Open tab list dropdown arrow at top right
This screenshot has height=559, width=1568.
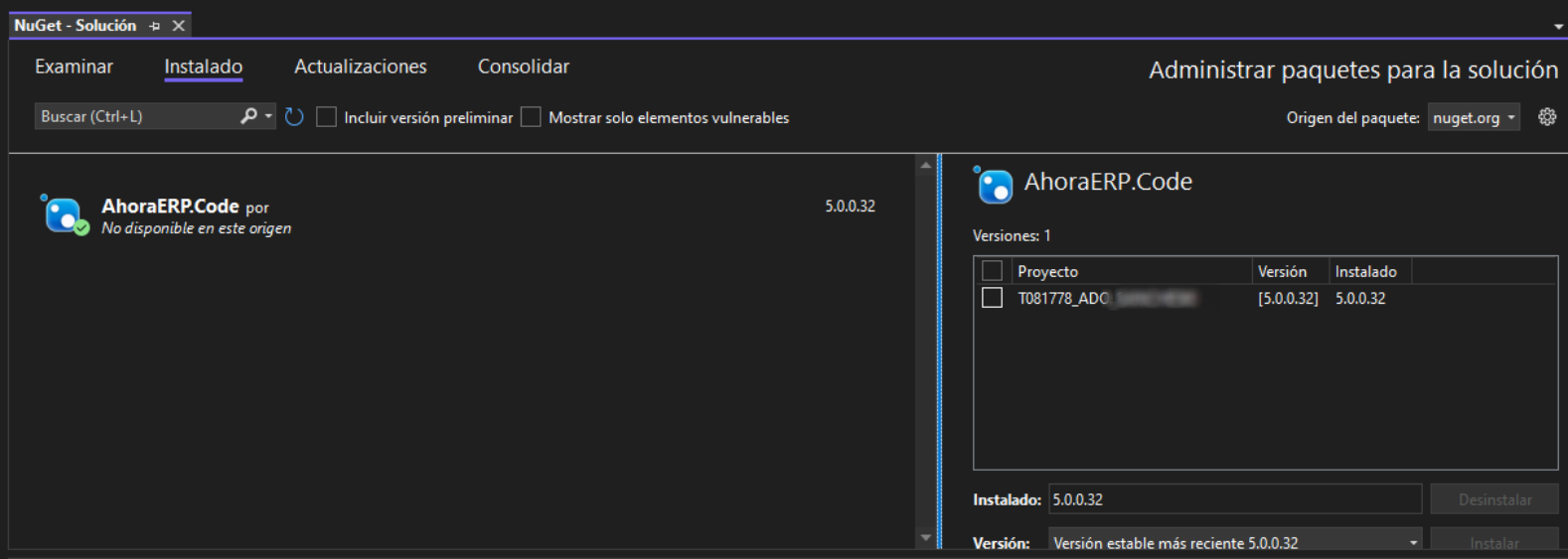[1558, 27]
